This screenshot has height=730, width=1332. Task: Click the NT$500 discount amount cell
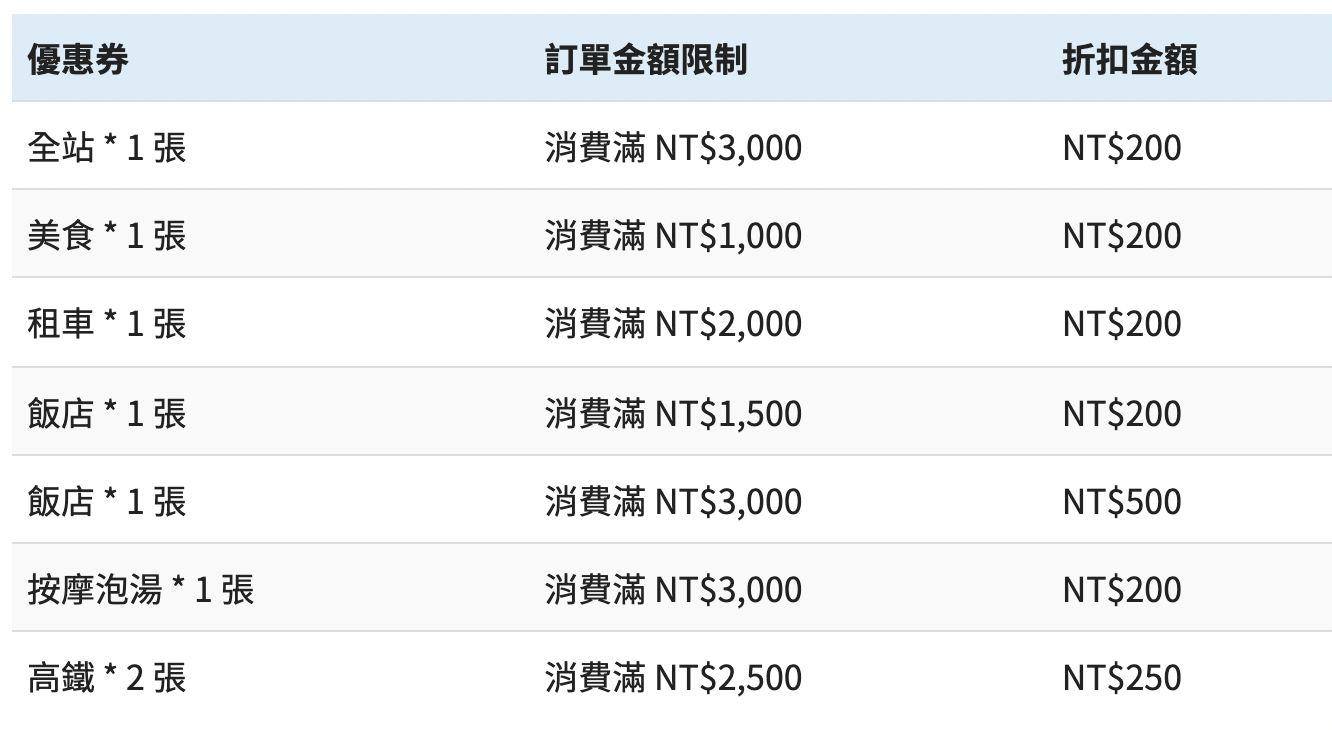1122,501
